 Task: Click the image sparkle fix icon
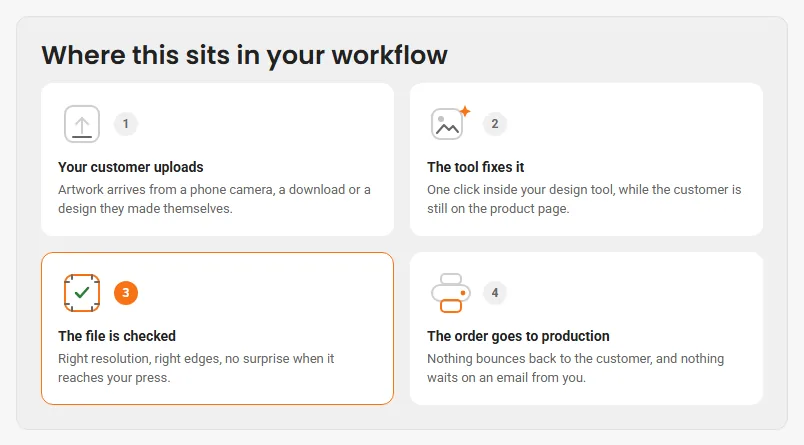pos(450,123)
